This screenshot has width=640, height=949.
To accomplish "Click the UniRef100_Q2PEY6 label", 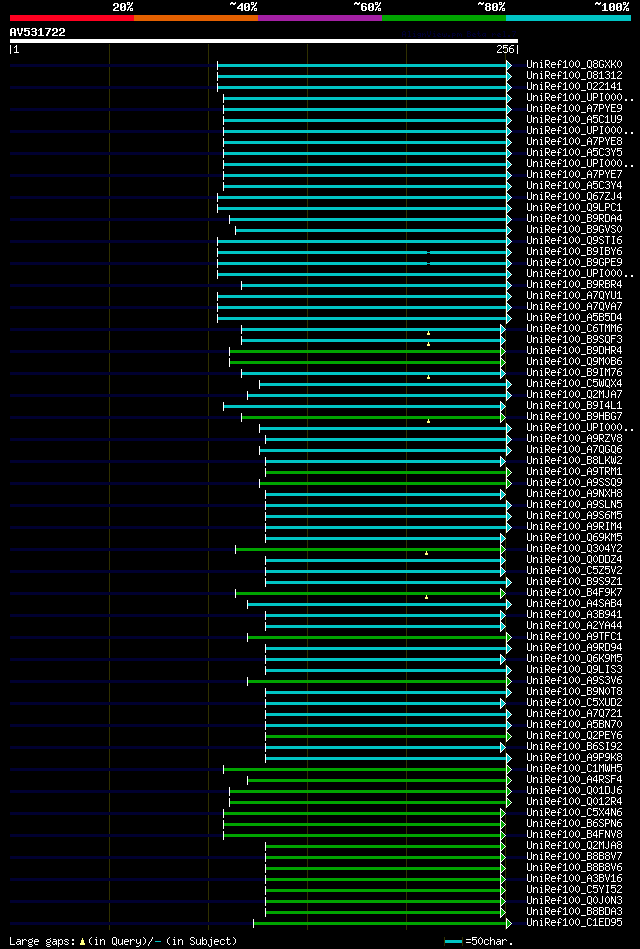I will point(574,737).
